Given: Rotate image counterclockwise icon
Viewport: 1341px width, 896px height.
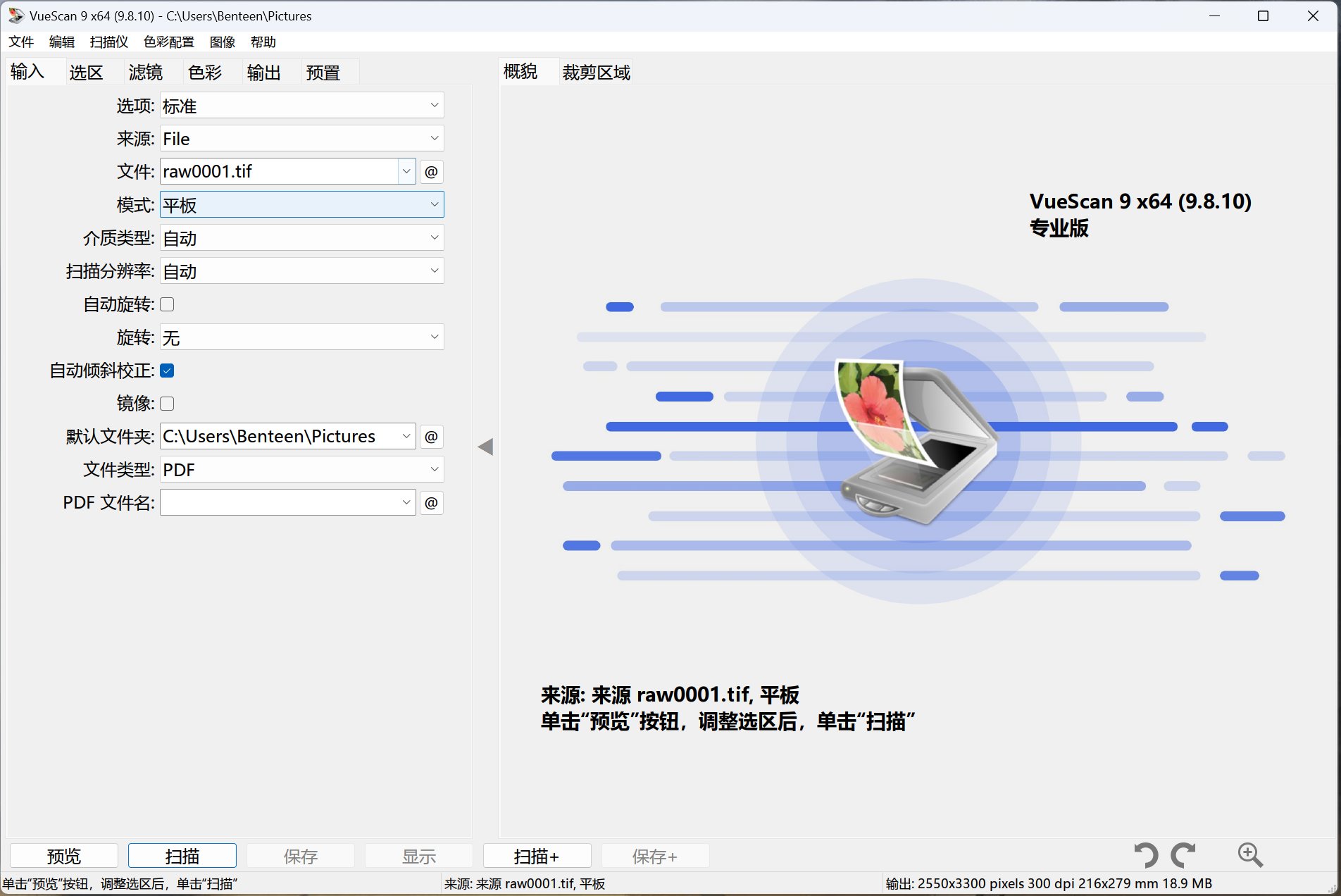Looking at the screenshot, I should (x=1146, y=855).
